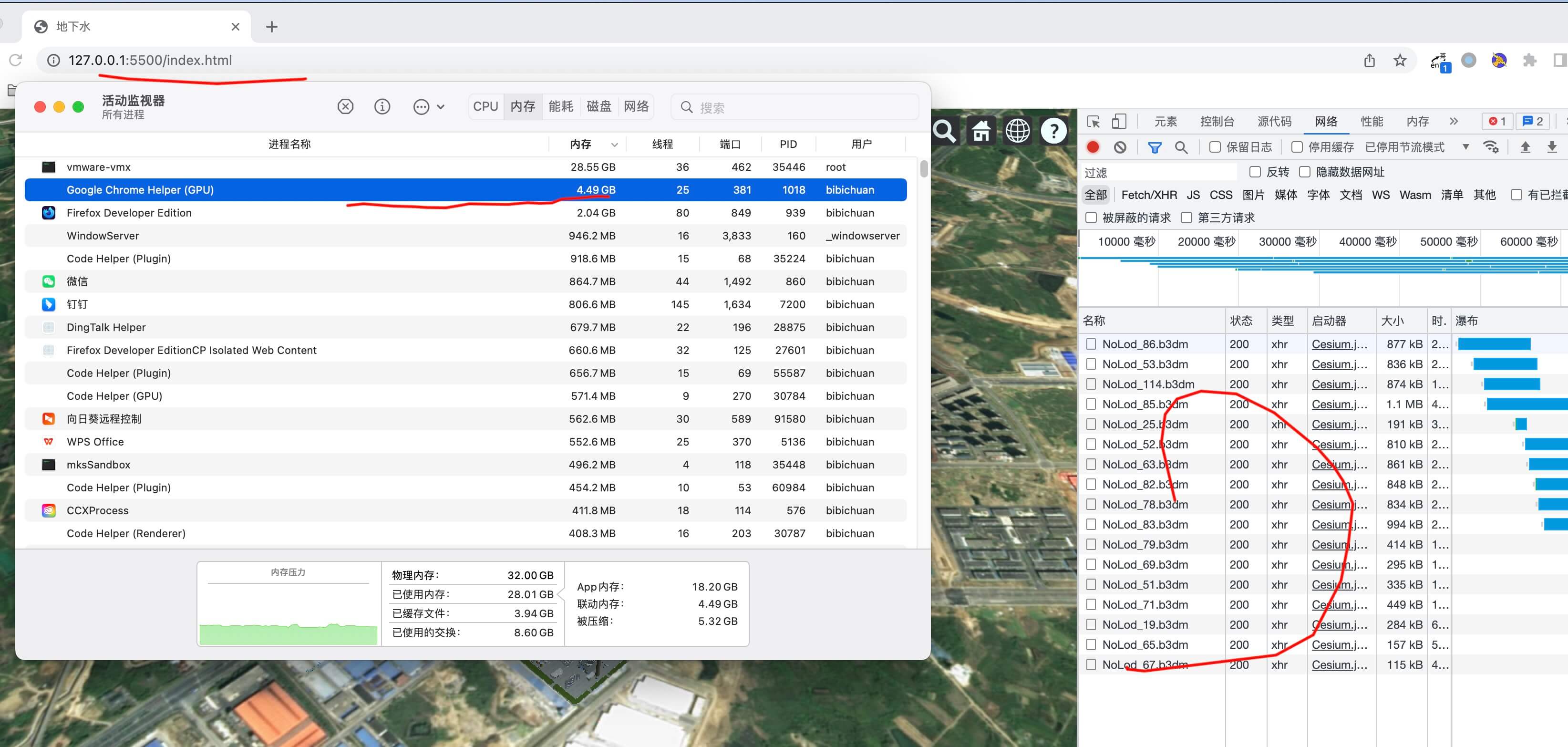
Task: Click the DevTools record network log button
Action: [x=1093, y=147]
